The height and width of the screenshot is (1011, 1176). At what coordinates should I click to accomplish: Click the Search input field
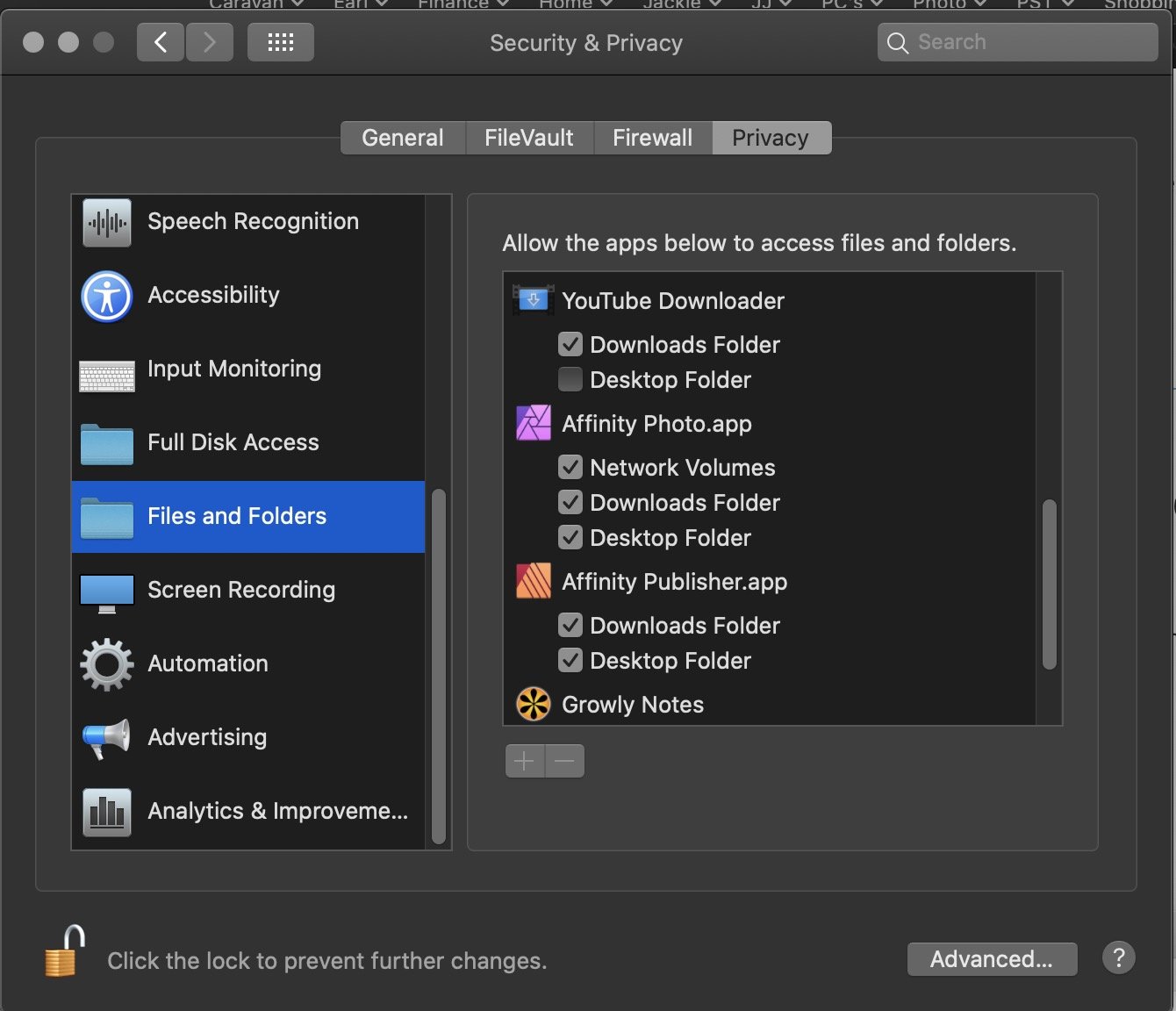(1018, 42)
